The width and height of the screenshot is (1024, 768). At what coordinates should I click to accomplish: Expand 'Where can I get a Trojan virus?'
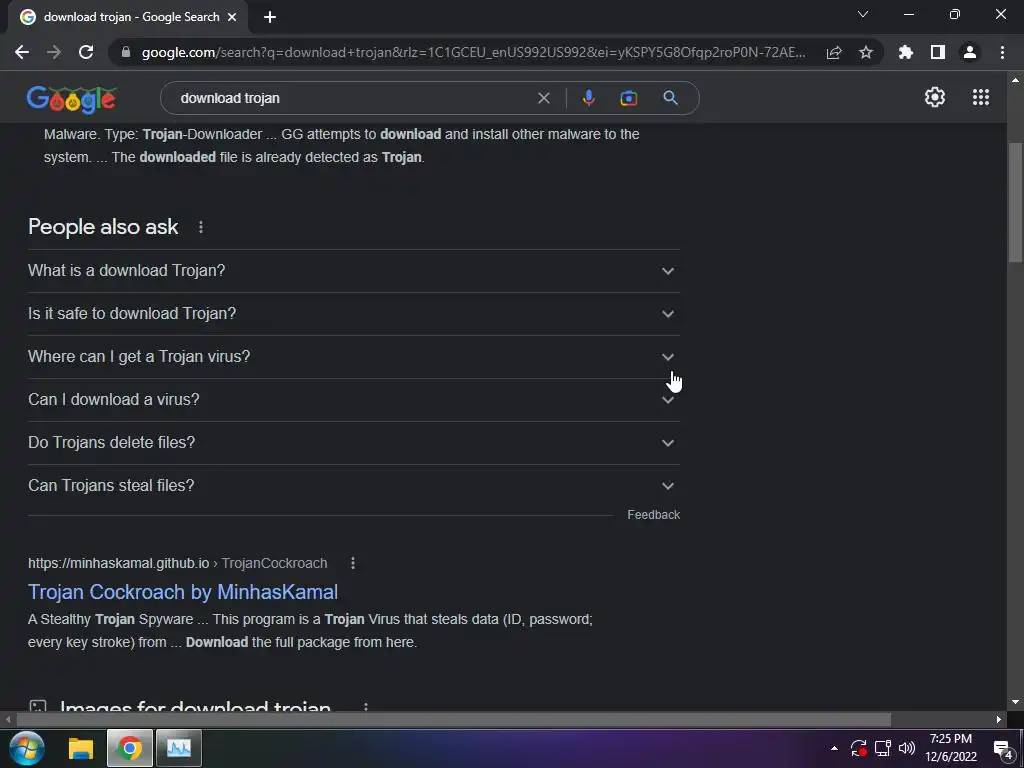click(354, 357)
